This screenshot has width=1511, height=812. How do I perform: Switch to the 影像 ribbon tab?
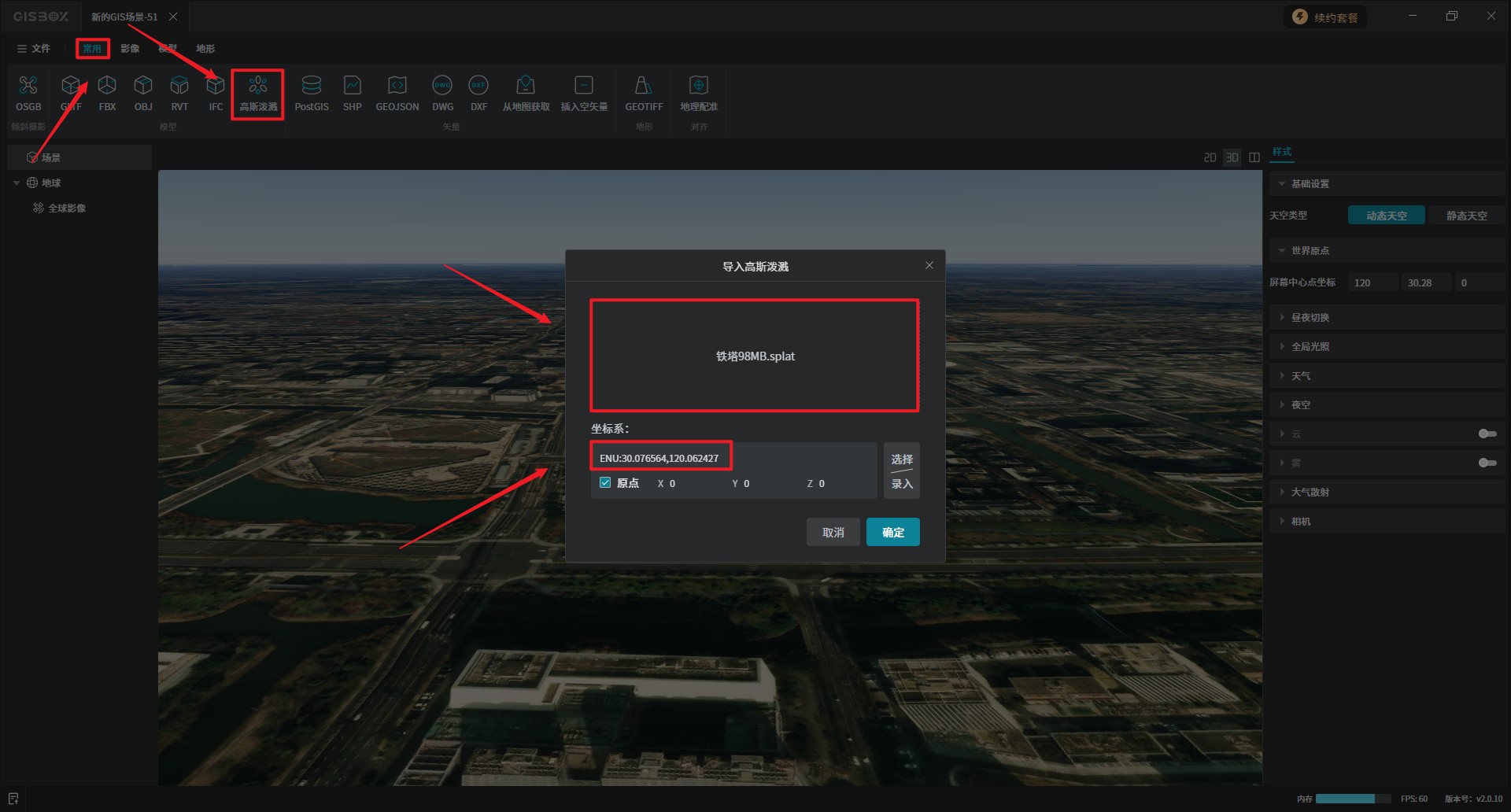point(130,49)
